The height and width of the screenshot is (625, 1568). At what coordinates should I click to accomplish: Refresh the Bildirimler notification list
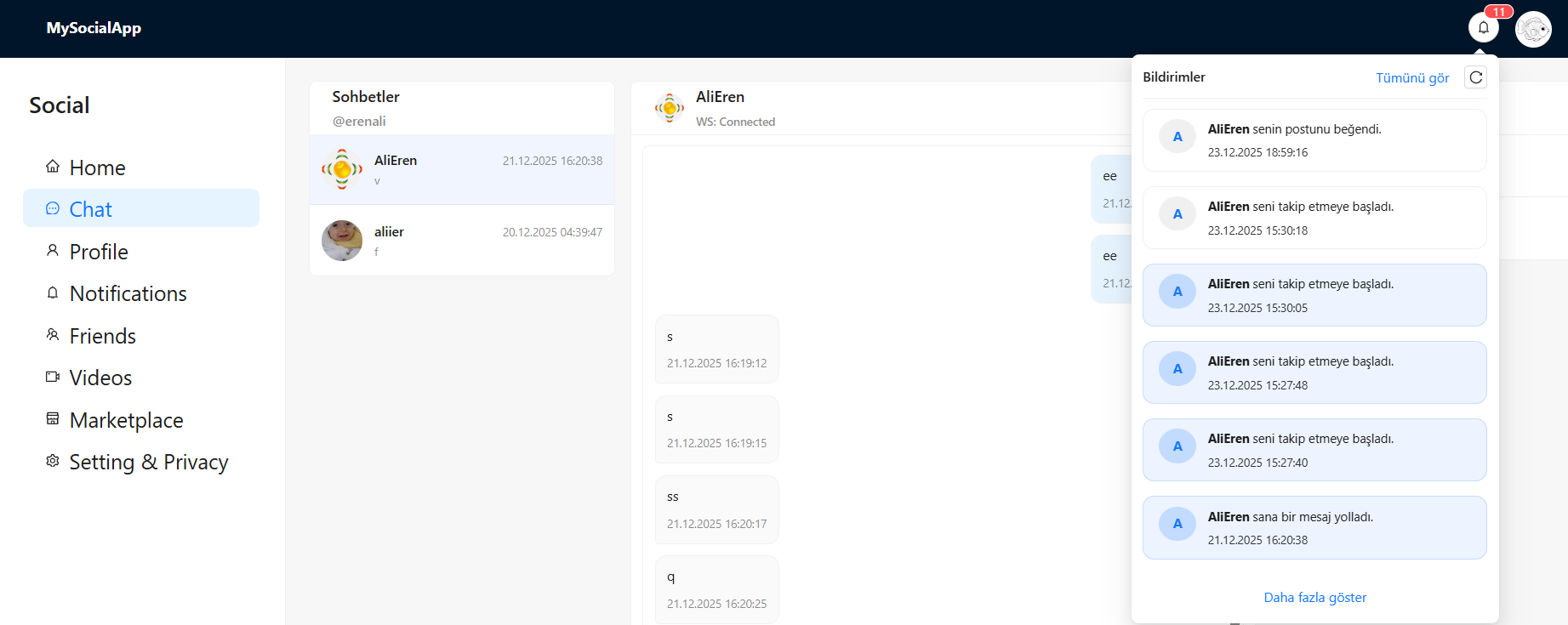[x=1476, y=77]
